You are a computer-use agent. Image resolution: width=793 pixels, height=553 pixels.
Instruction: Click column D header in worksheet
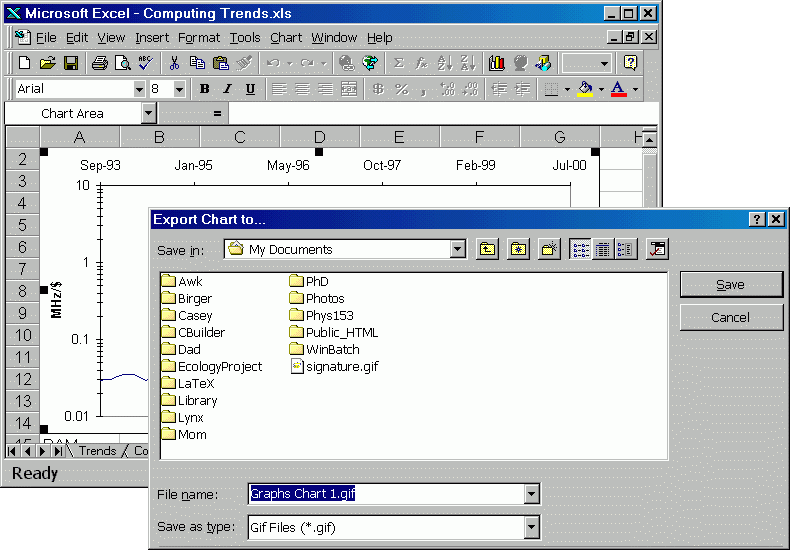pyautogui.click(x=320, y=137)
